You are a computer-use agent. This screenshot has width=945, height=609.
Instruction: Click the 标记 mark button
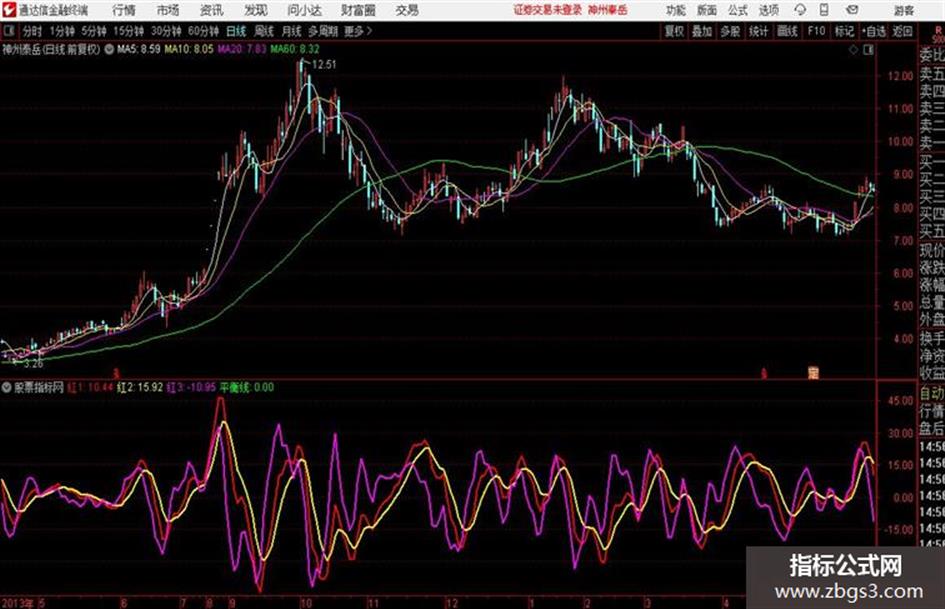(x=844, y=31)
